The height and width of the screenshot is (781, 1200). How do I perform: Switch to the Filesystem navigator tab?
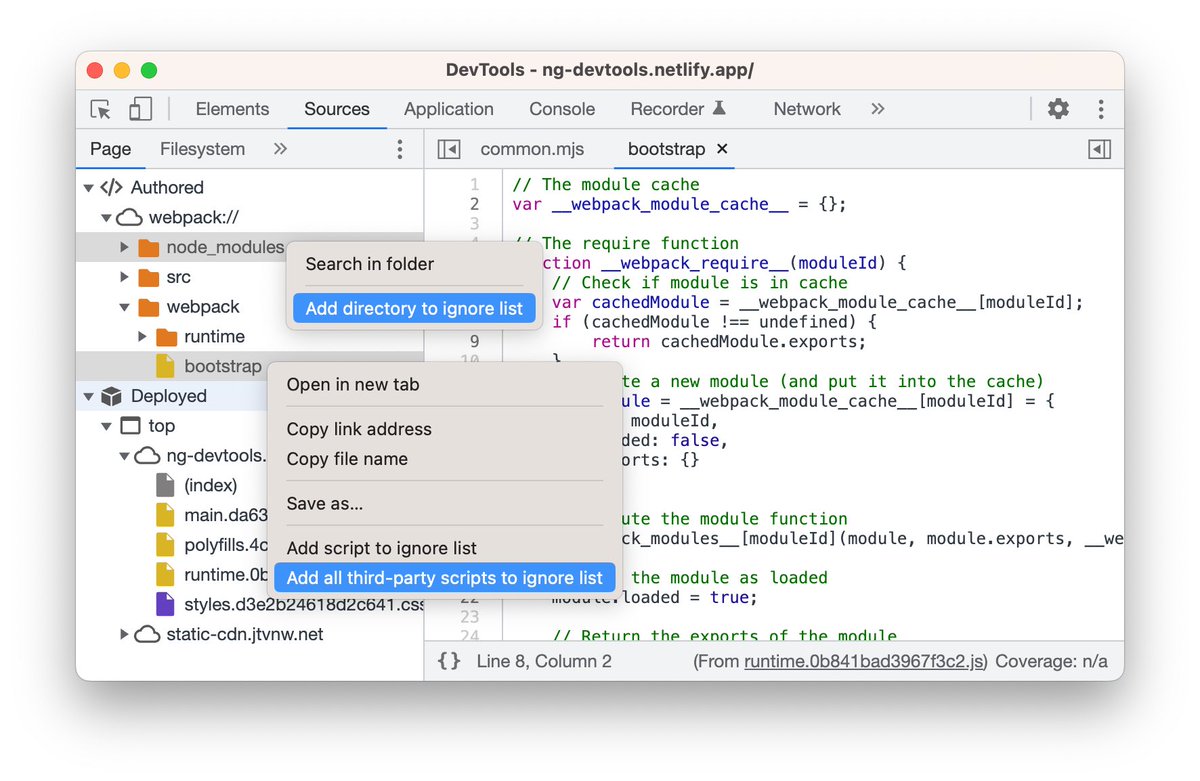click(202, 149)
